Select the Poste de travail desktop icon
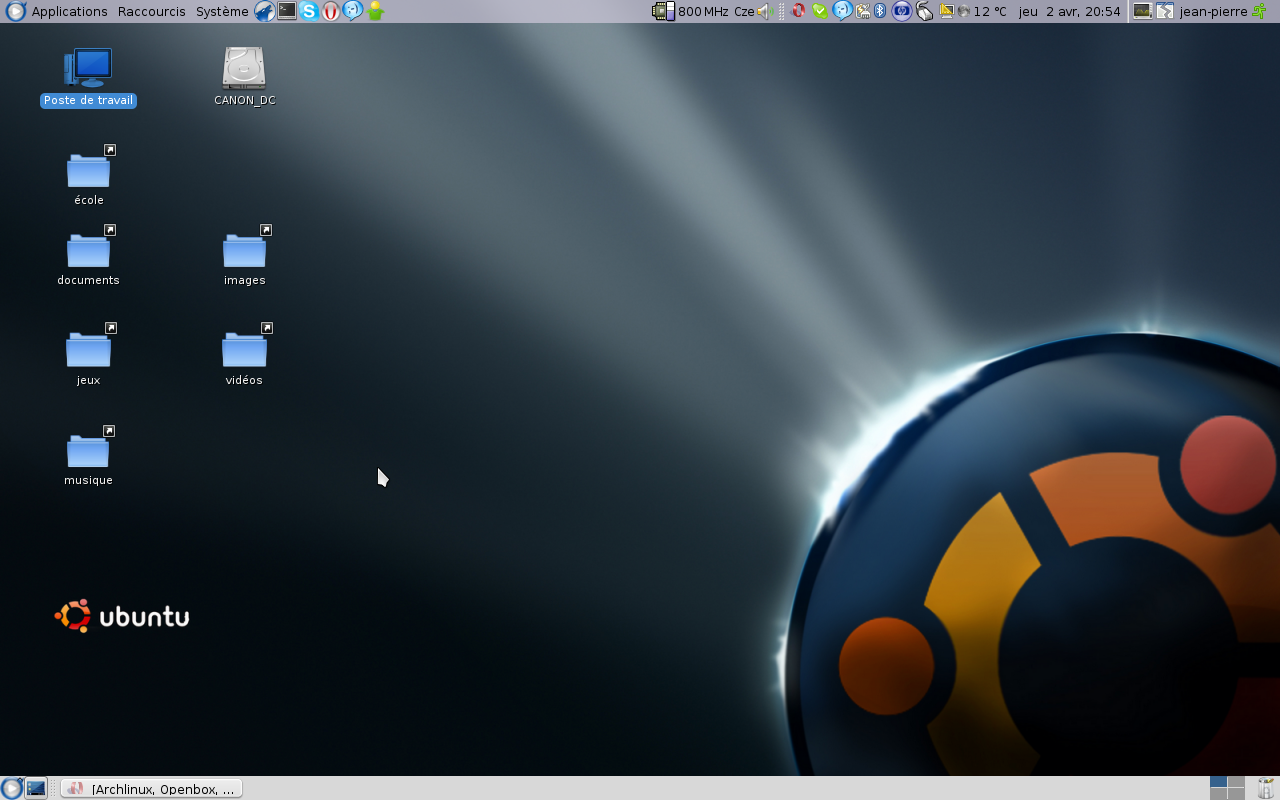 coord(88,77)
